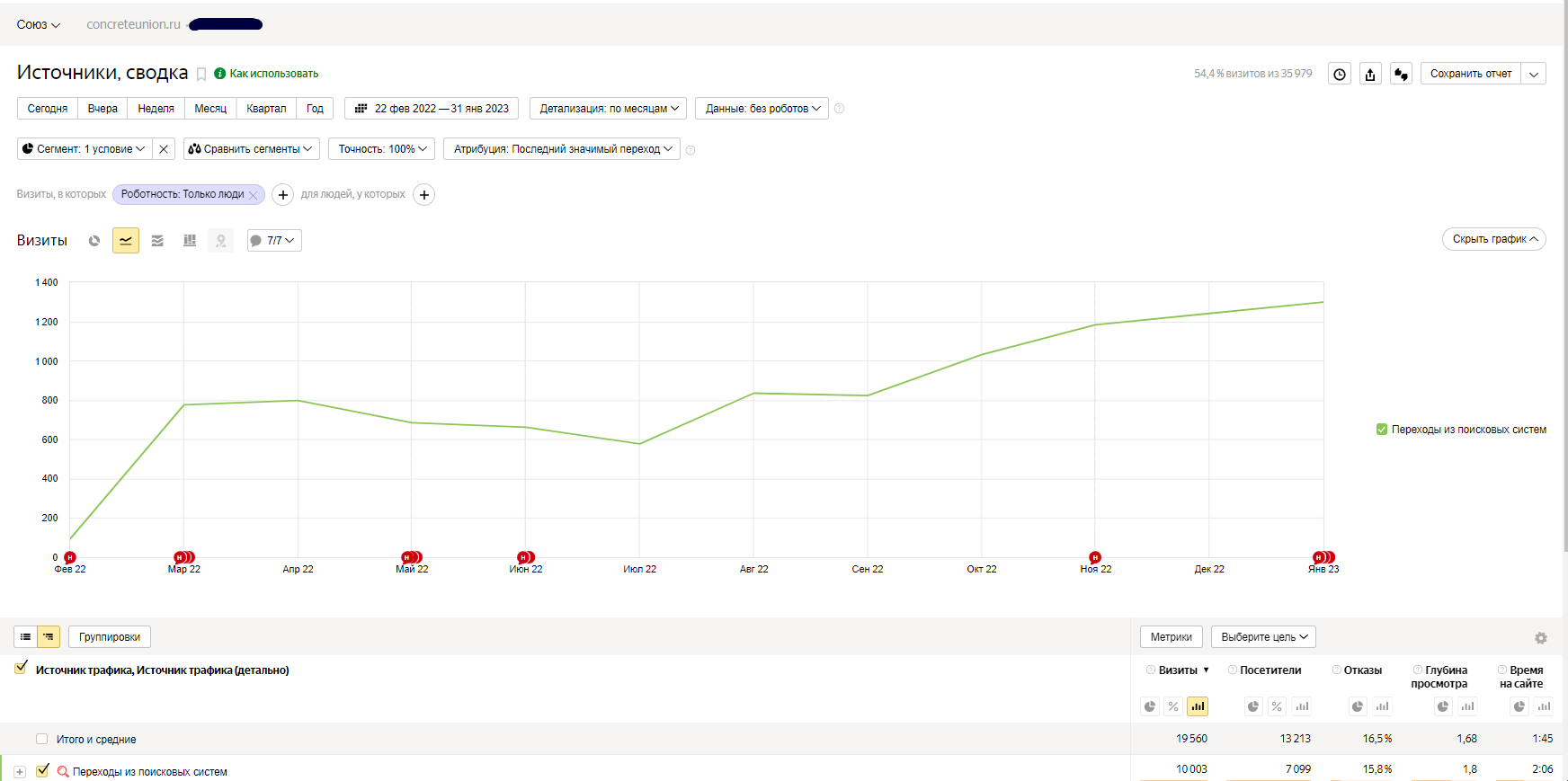Click the bookmark icon next to report title
The height and width of the screenshot is (781, 1568).
coord(201,75)
